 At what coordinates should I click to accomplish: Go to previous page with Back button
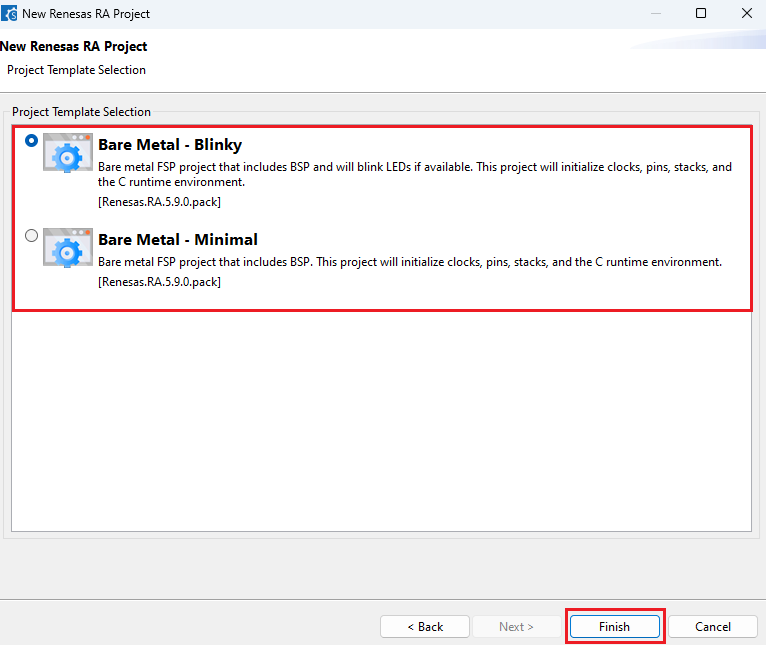coord(425,627)
